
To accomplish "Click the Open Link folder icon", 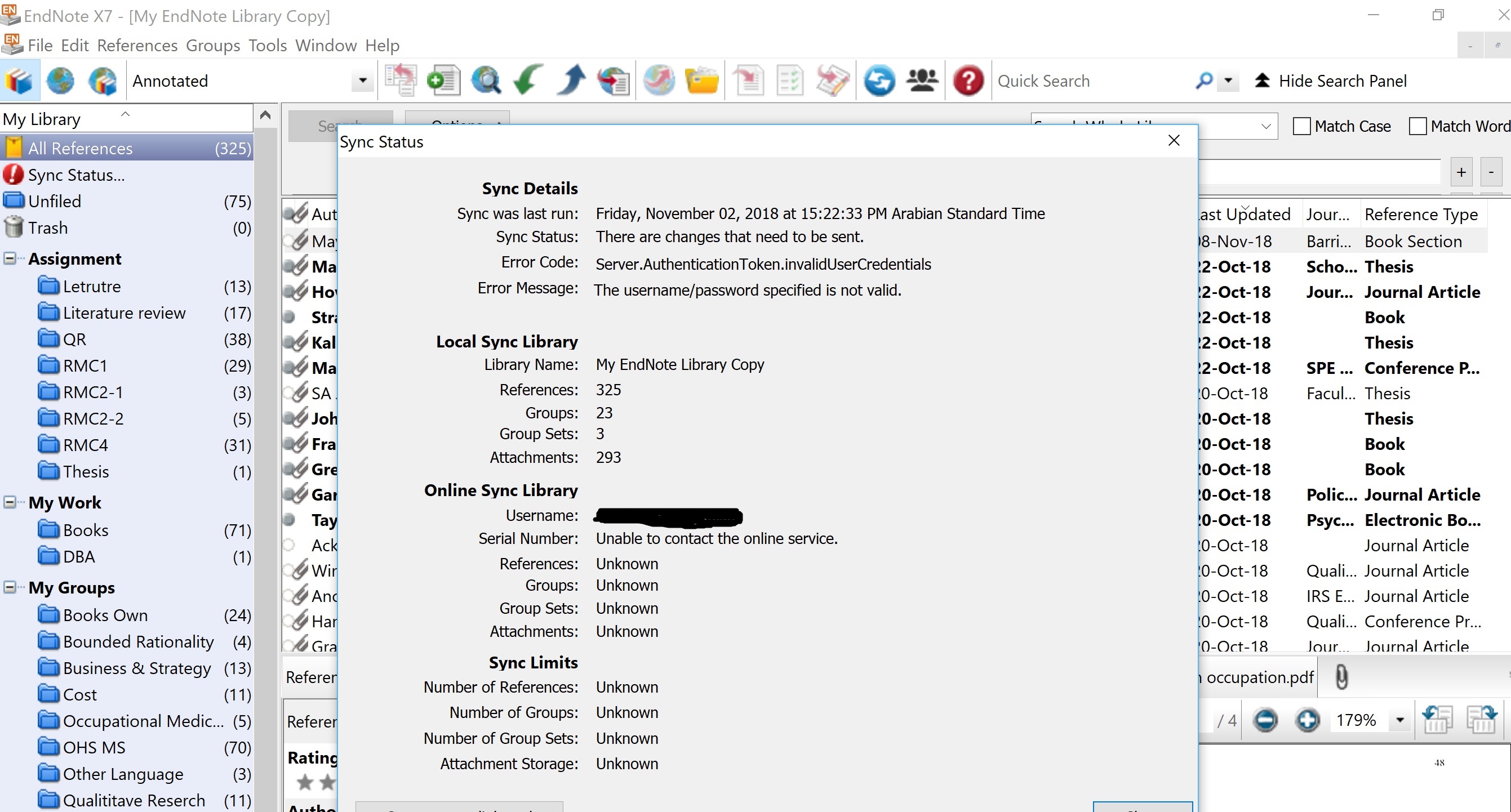I will coord(701,81).
